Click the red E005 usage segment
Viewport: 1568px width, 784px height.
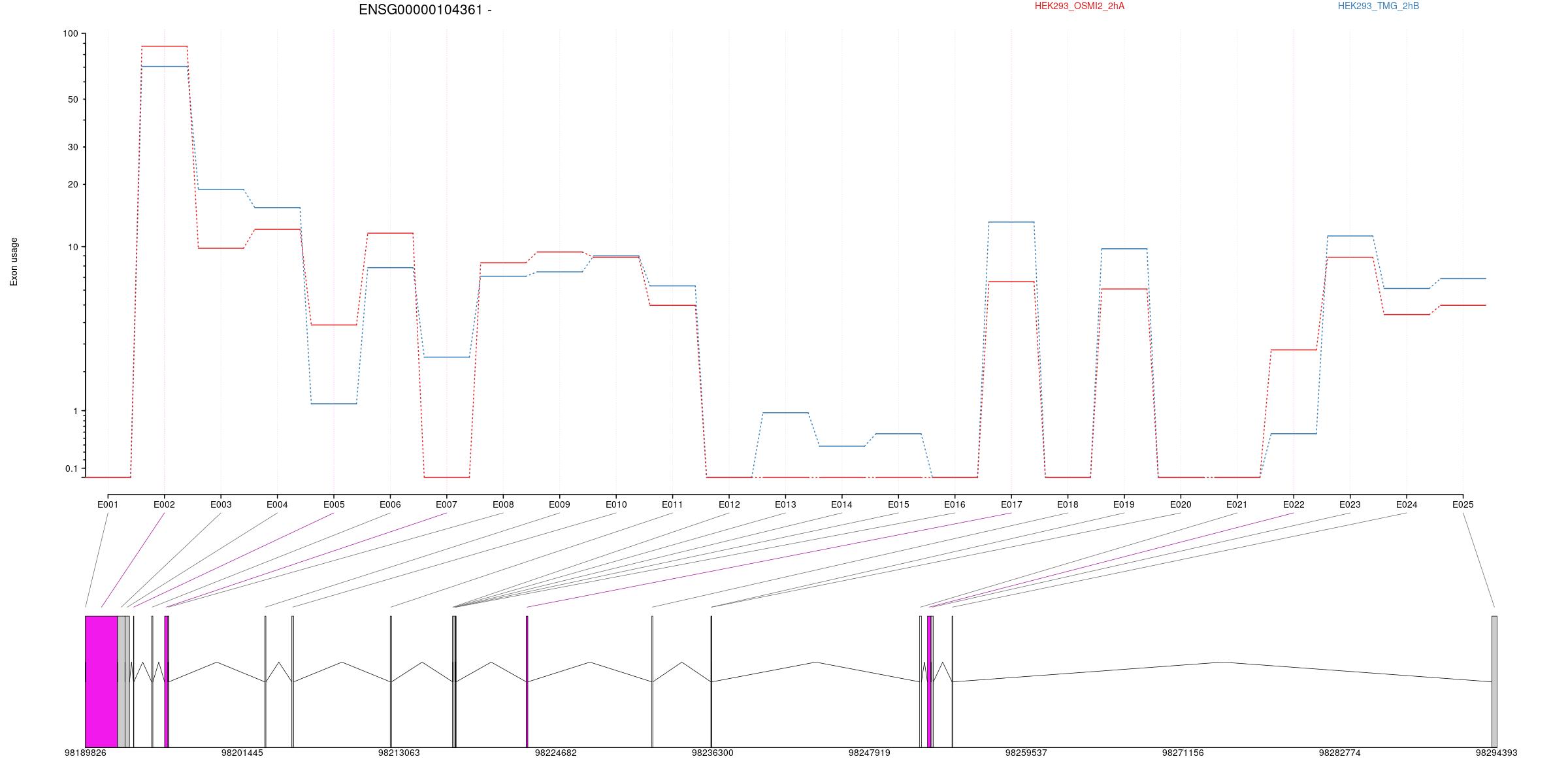tap(334, 325)
